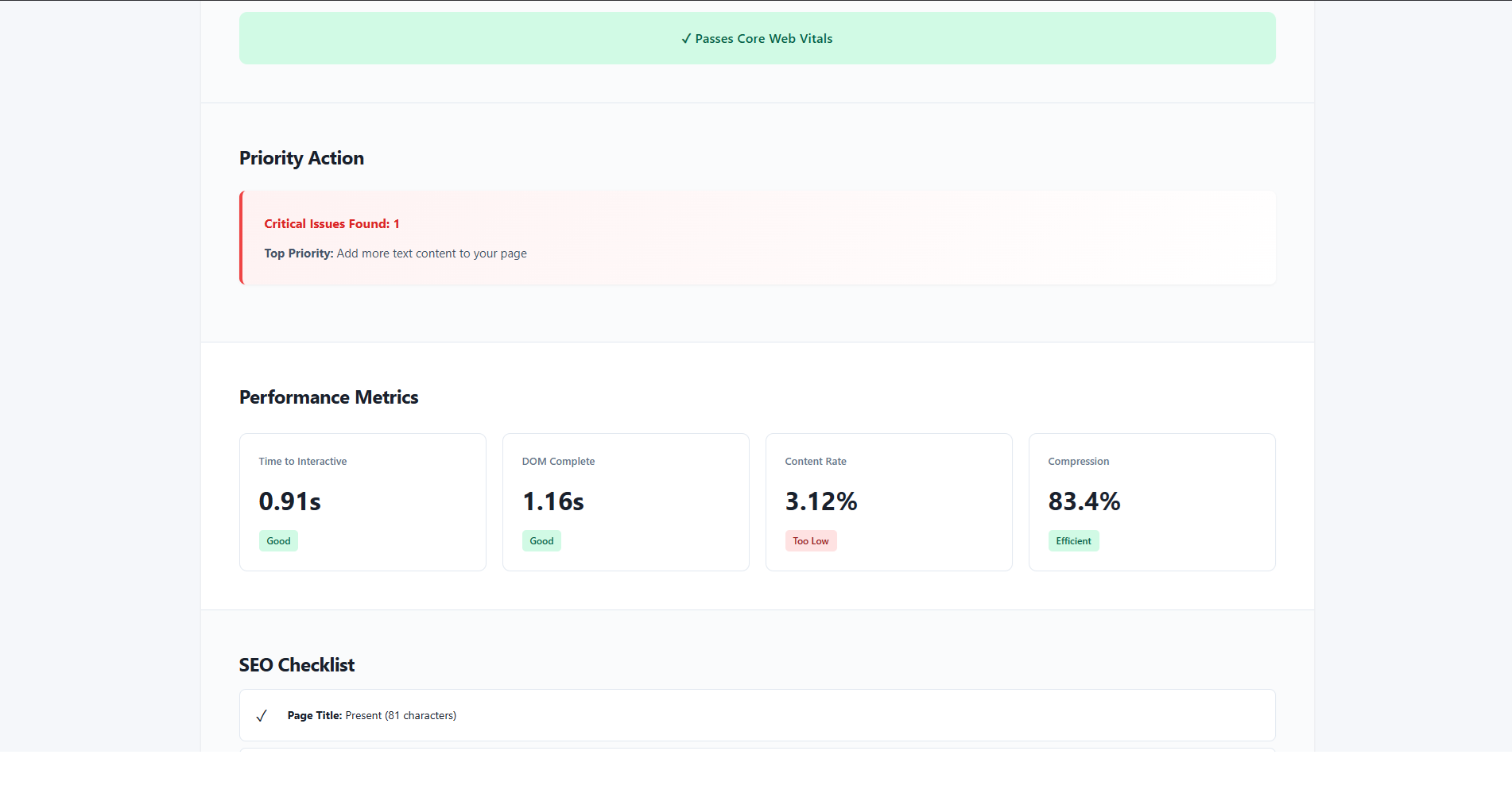Select the Priority Action heading
The width and height of the screenshot is (1512, 801).
[301, 158]
